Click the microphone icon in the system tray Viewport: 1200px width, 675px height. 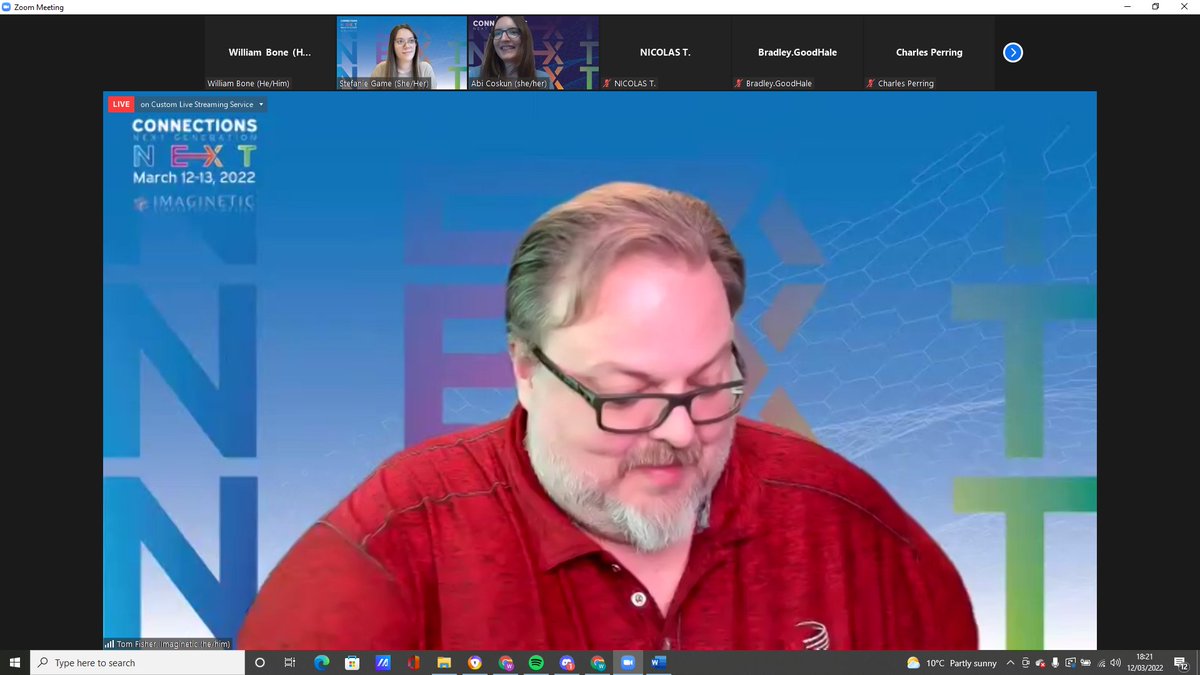click(1056, 662)
